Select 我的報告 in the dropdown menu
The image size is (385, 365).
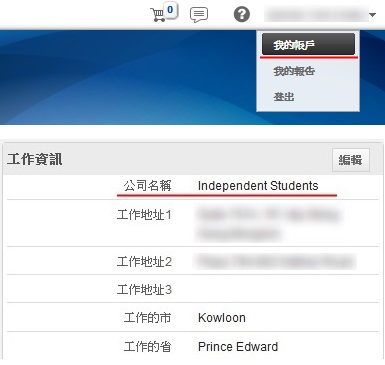pyautogui.click(x=294, y=71)
